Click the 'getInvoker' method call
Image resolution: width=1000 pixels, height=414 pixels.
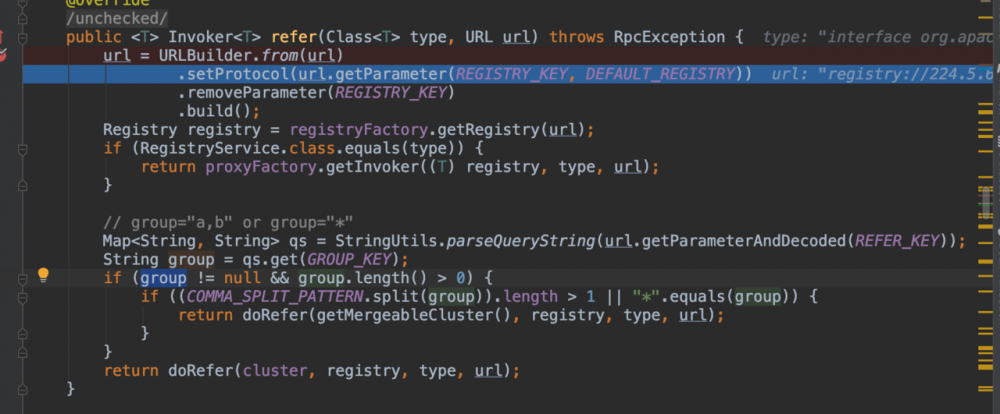pyautogui.click(x=372, y=167)
